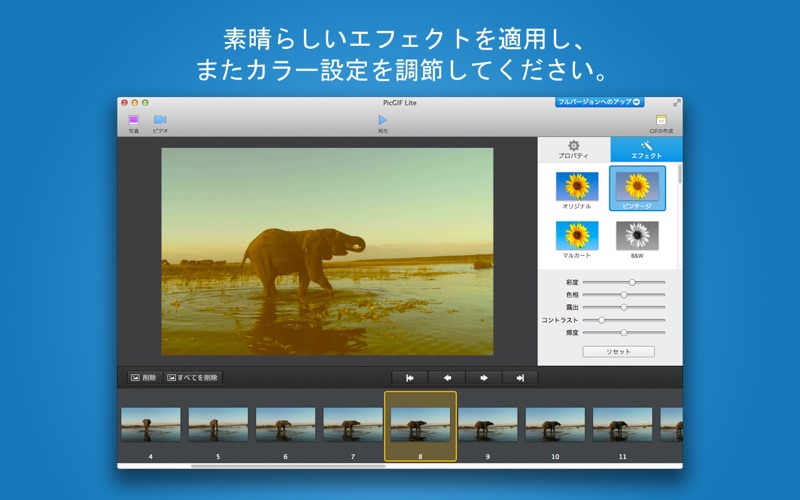Select frame 5 thumbnail in filmstrip
Screen dimensions: 800x500
(x=218, y=424)
